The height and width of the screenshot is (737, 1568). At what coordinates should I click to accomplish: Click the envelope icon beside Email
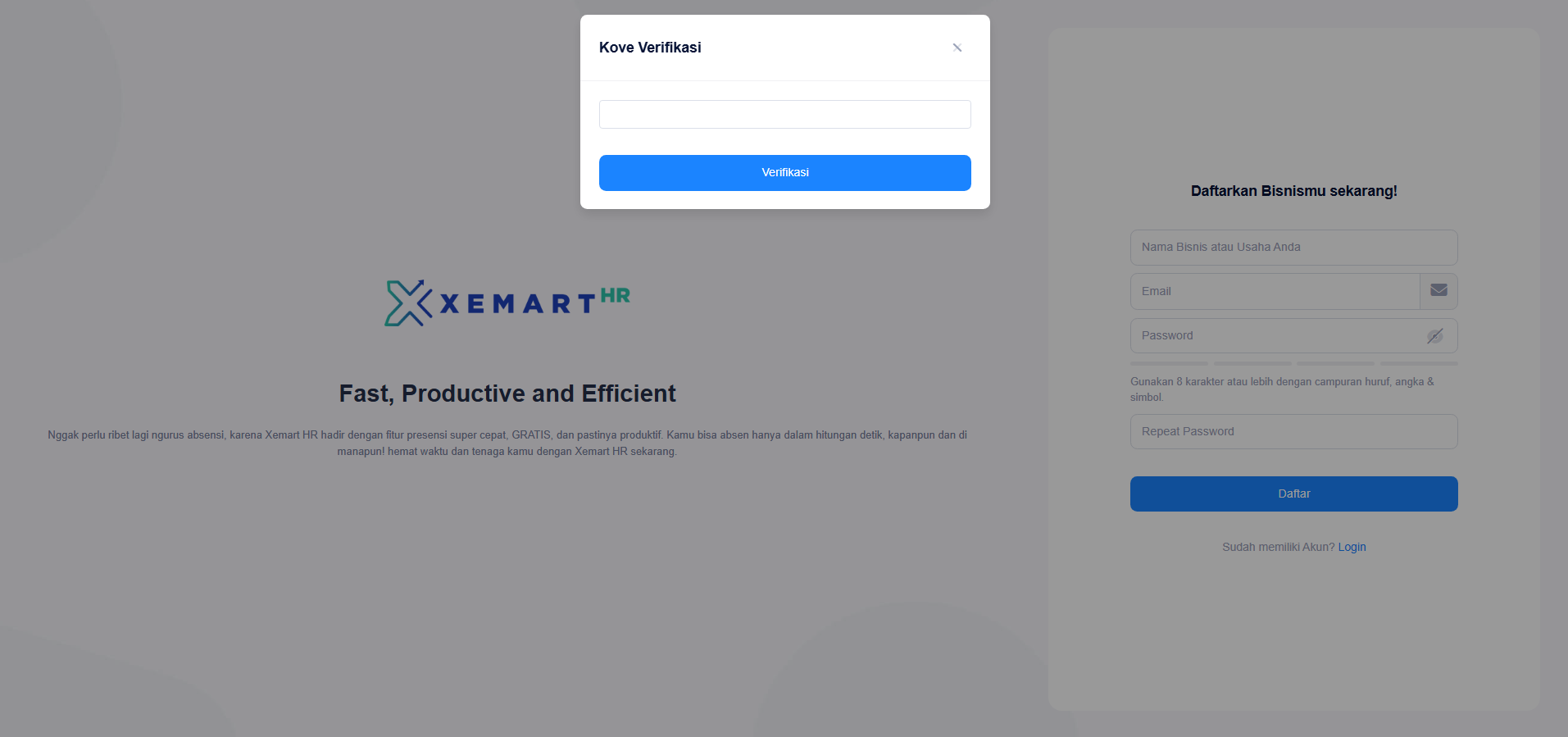[x=1438, y=291]
